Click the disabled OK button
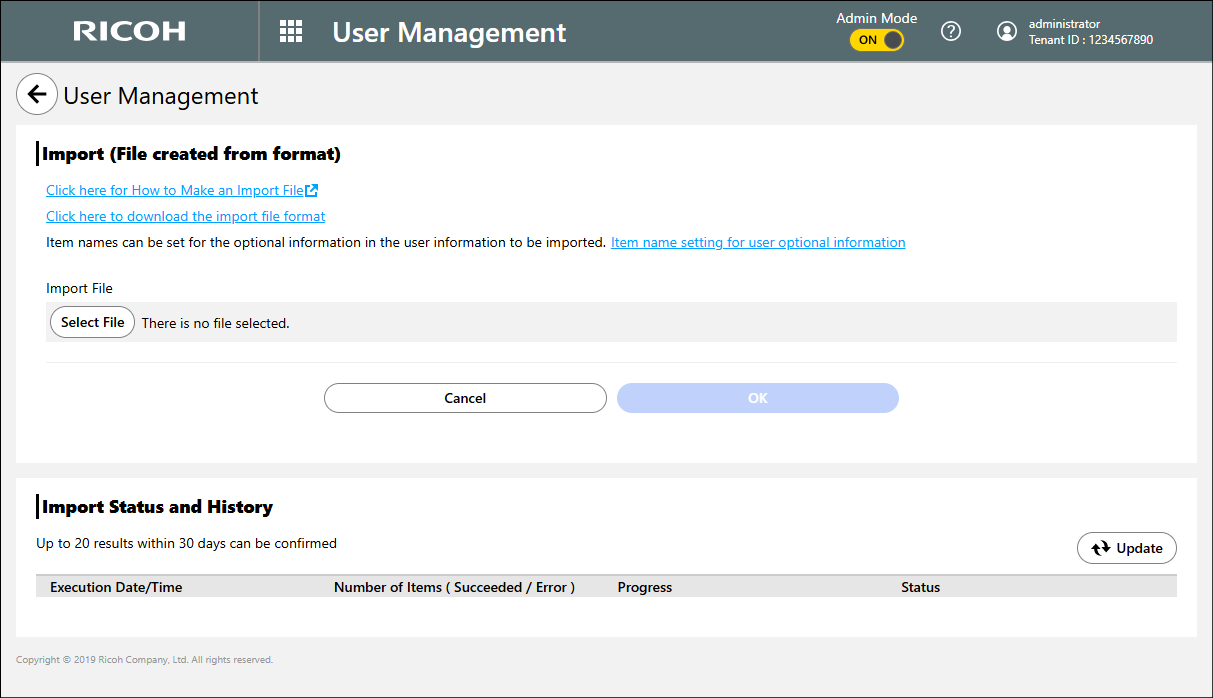The width and height of the screenshot is (1213, 698). (x=758, y=398)
